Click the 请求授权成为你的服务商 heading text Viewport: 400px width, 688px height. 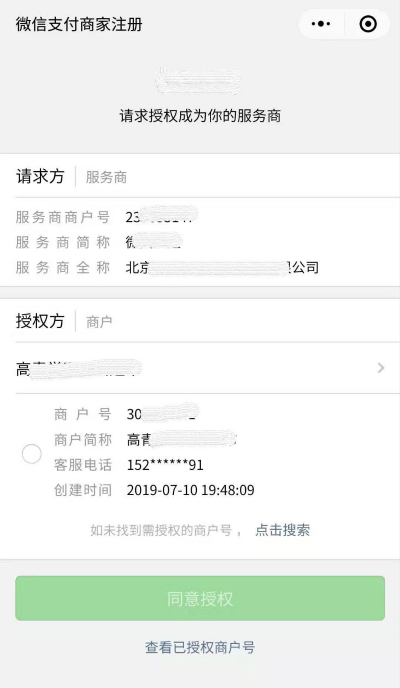(x=200, y=116)
